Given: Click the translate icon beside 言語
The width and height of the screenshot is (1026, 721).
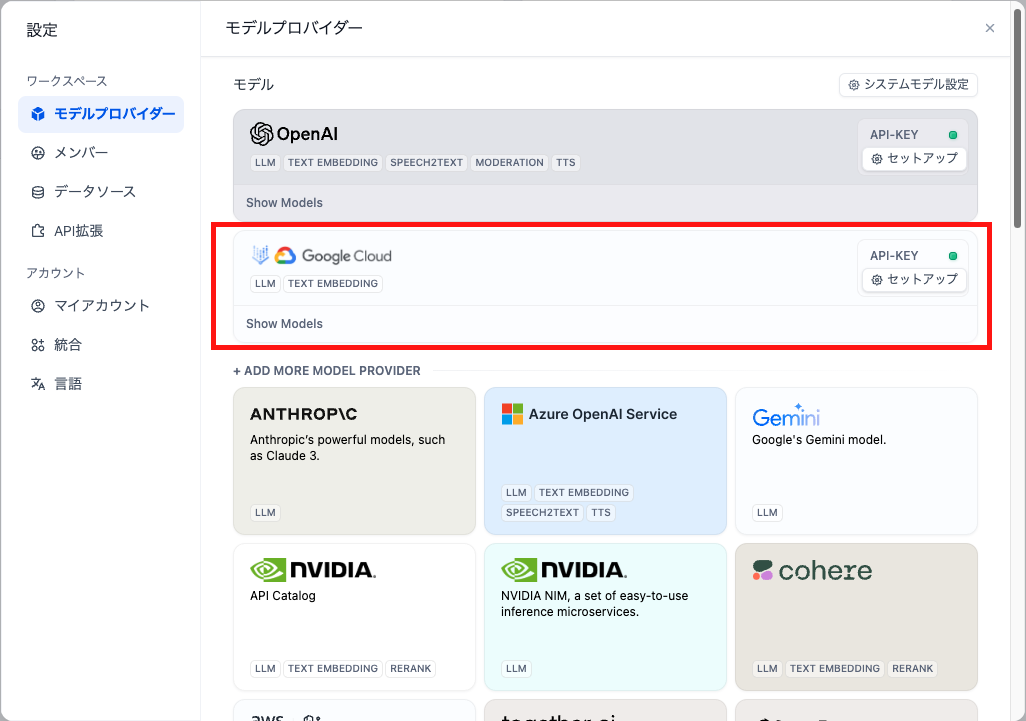Looking at the screenshot, I should [38, 384].
